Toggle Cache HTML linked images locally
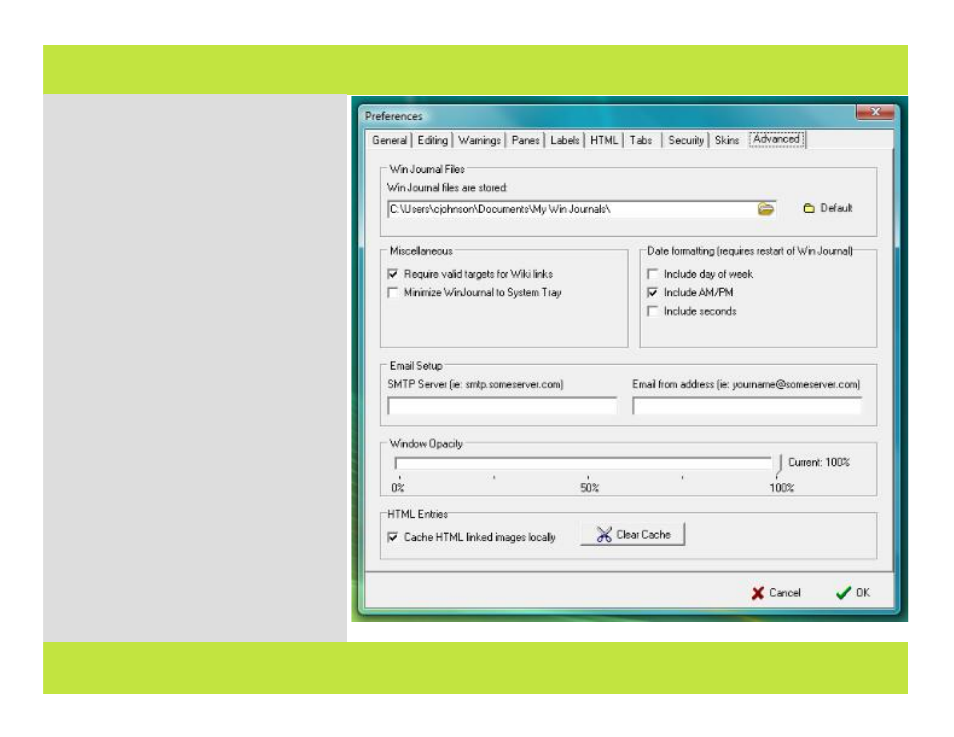 tap(393, 537)
